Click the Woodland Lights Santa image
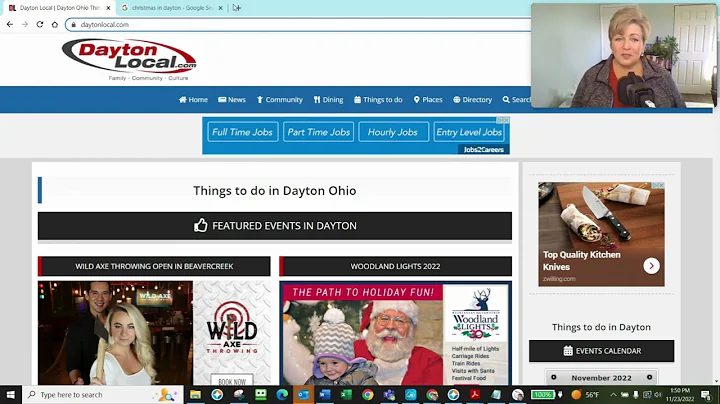 pyautogui.click(x=363, y=342)
